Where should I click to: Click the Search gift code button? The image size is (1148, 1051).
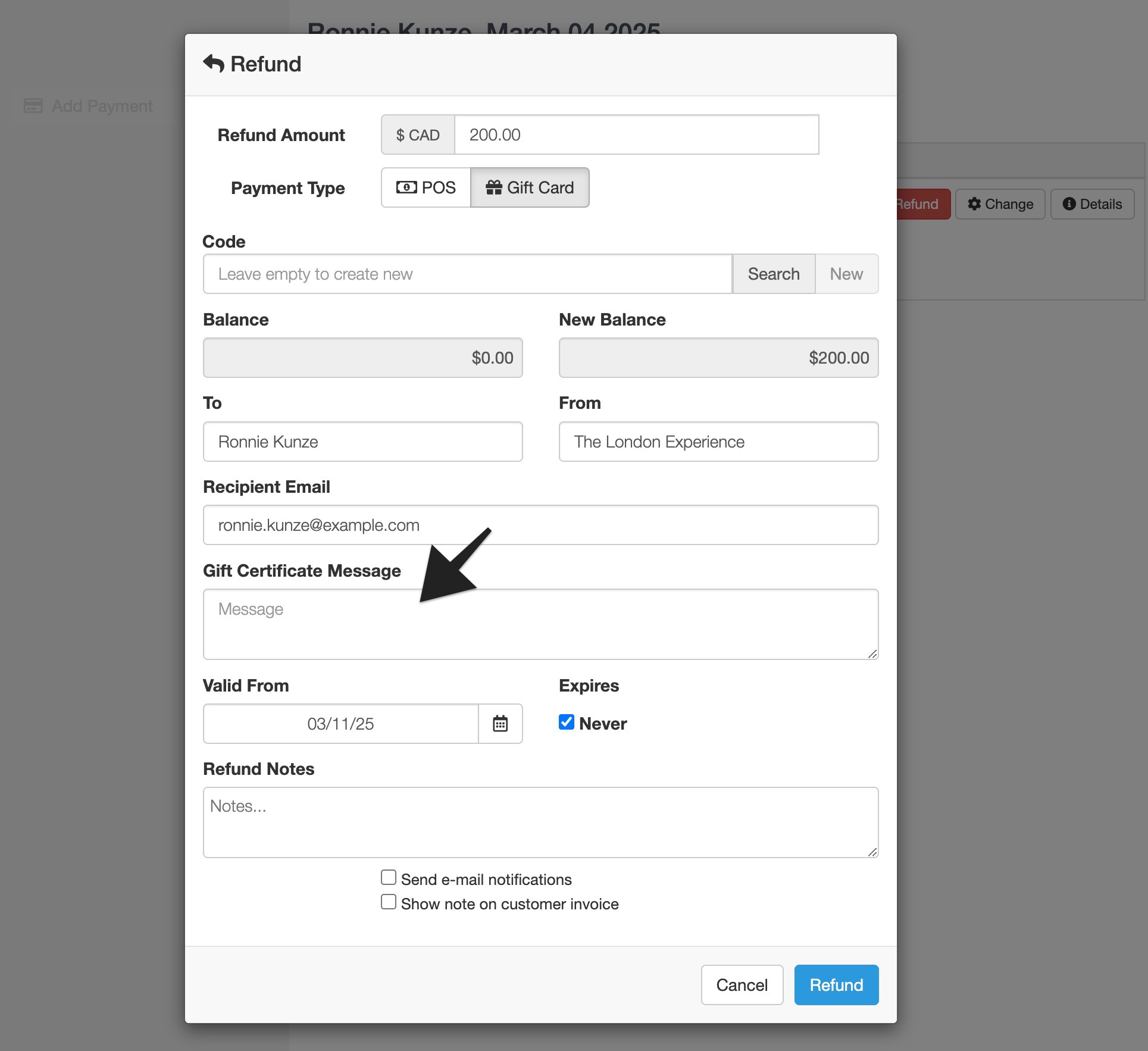pos(774,274)
